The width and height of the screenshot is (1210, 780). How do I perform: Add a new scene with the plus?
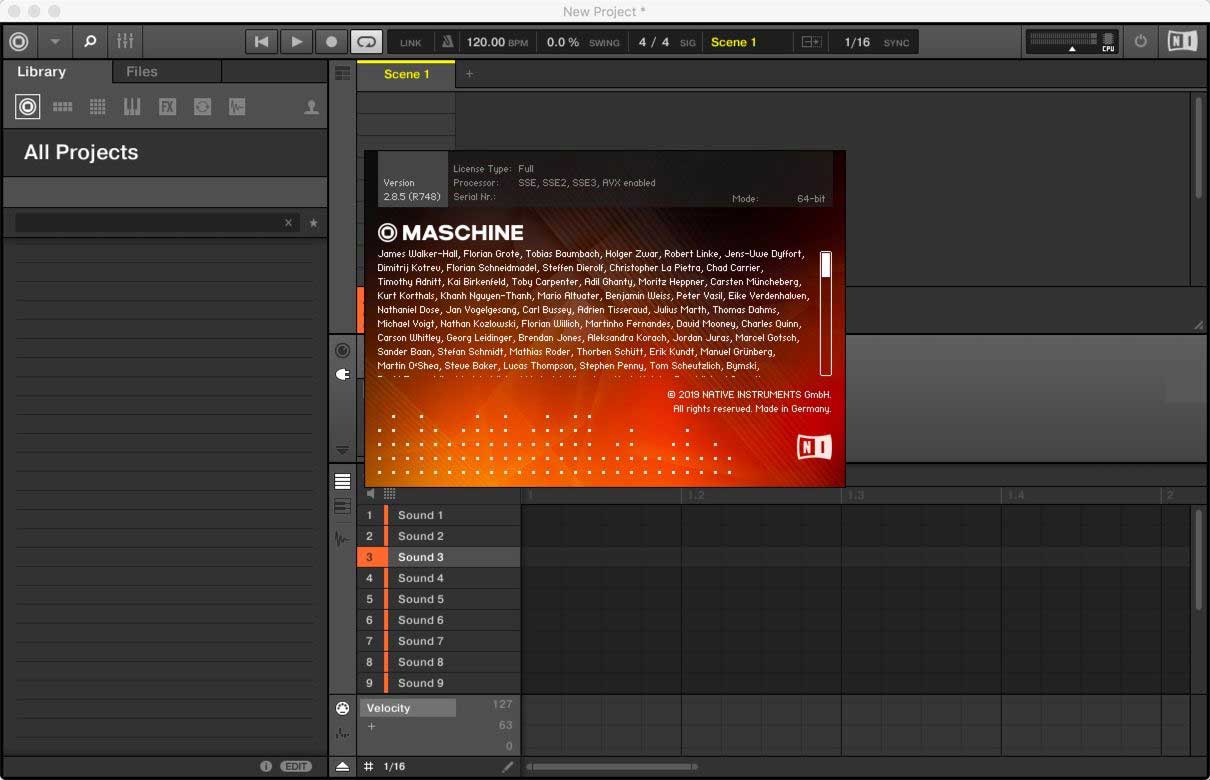coord(469,74)
